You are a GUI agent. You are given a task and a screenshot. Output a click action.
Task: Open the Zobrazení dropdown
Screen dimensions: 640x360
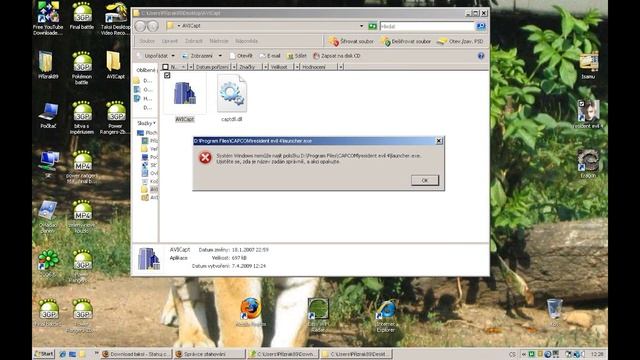[202, 56]
